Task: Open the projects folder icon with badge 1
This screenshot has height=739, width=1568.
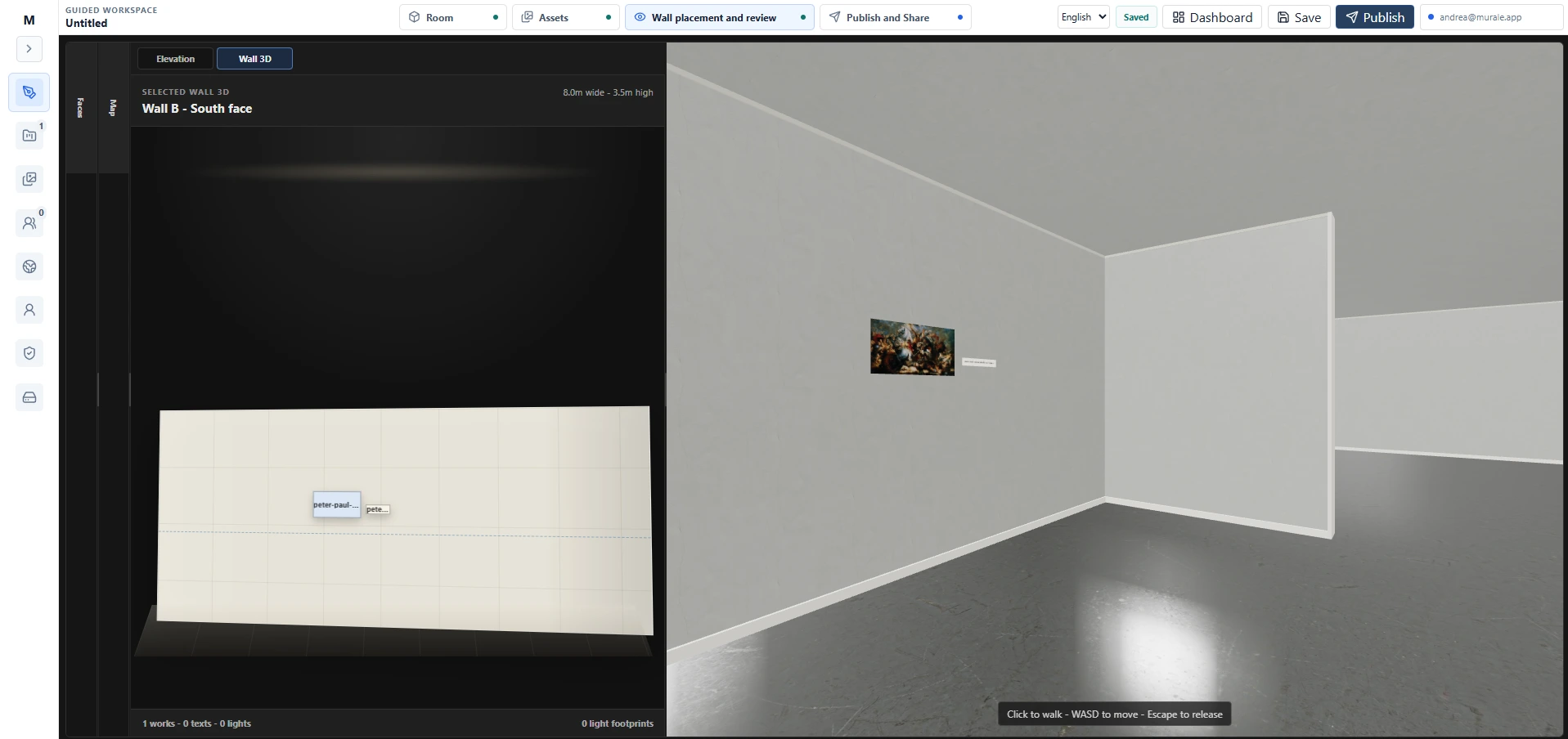Action: (x=29, y=136)
